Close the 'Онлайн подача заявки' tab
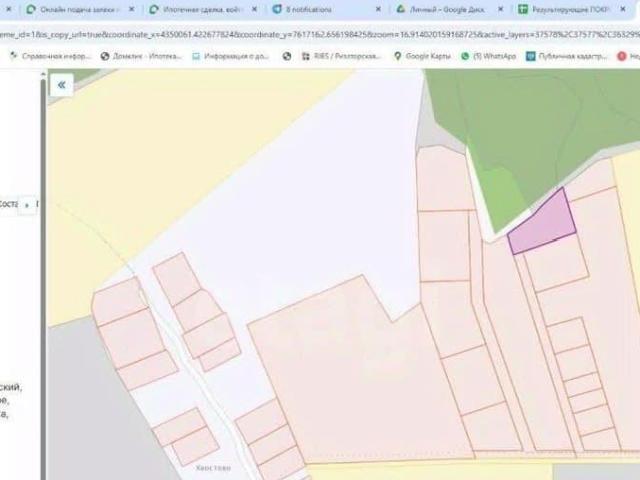Screen dimensions: 640x480 pyautogui.click(x=131, y=9)
